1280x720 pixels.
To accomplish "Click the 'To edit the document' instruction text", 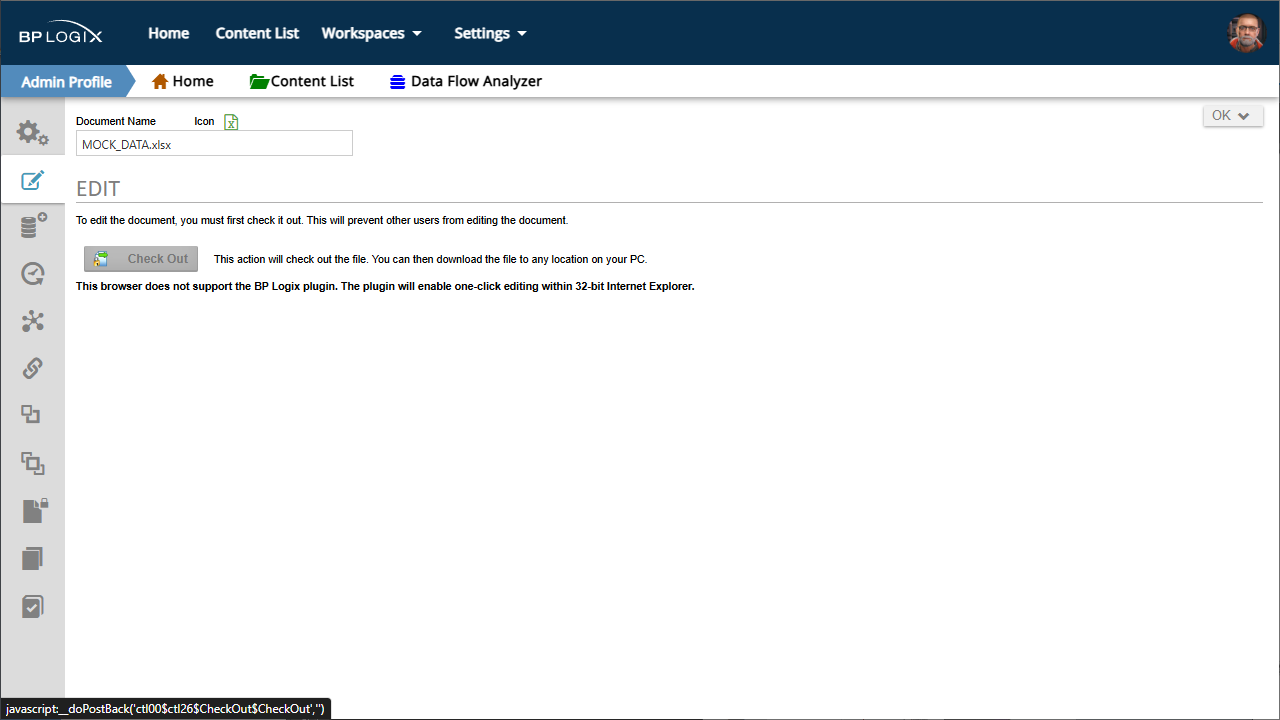I will point(322,220).
